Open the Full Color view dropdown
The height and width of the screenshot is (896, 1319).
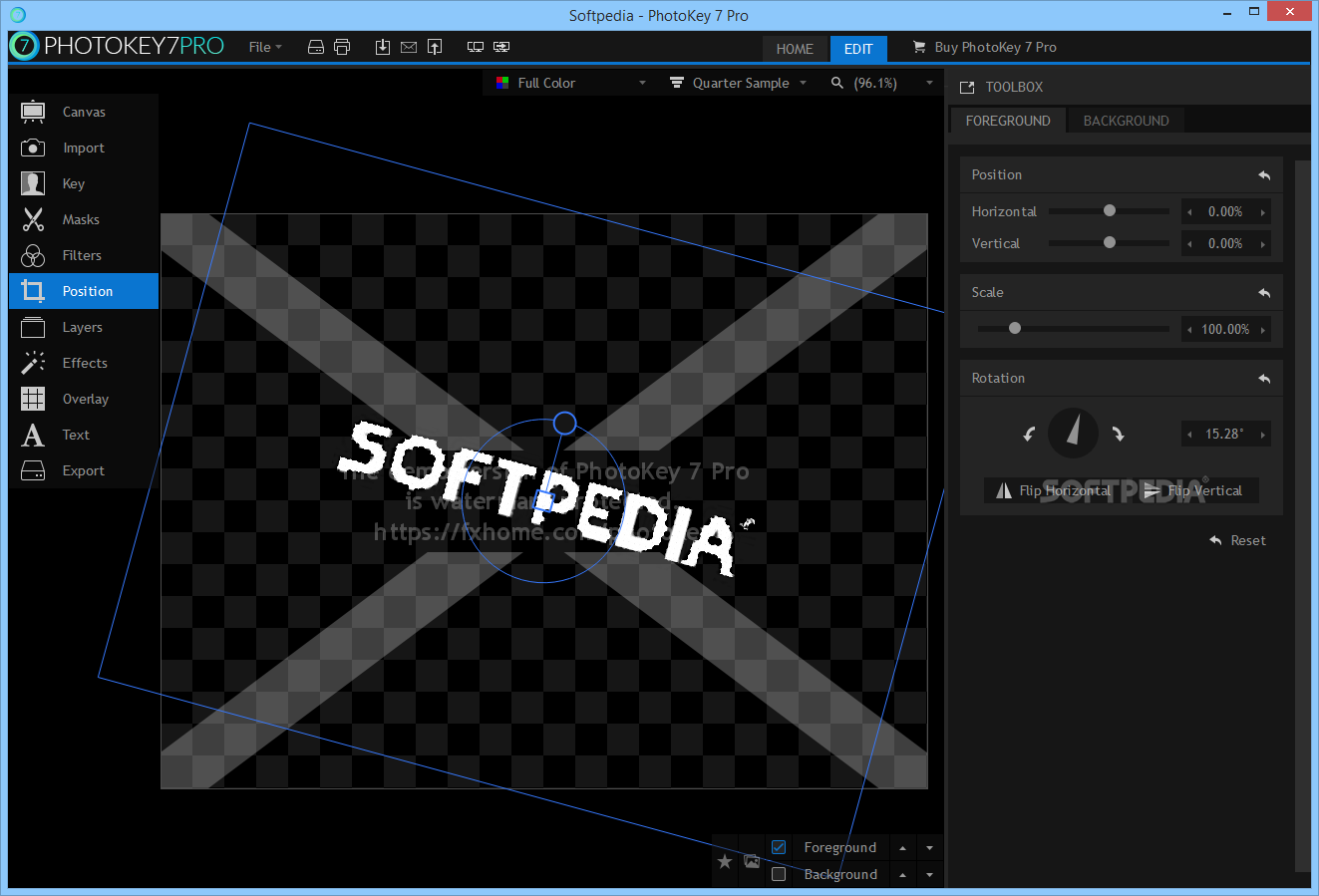click(571, 83)
